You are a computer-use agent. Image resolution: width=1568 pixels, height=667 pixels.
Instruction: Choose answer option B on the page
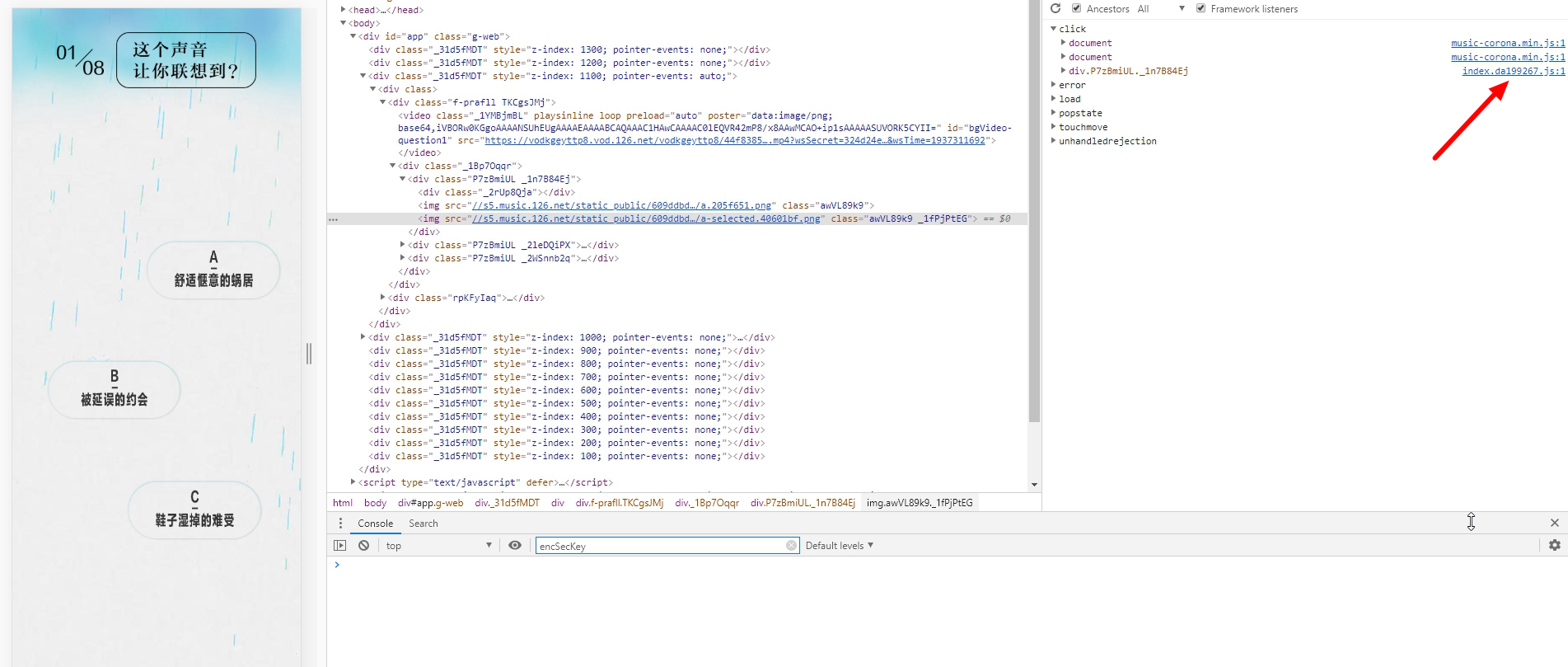[115, 388]
